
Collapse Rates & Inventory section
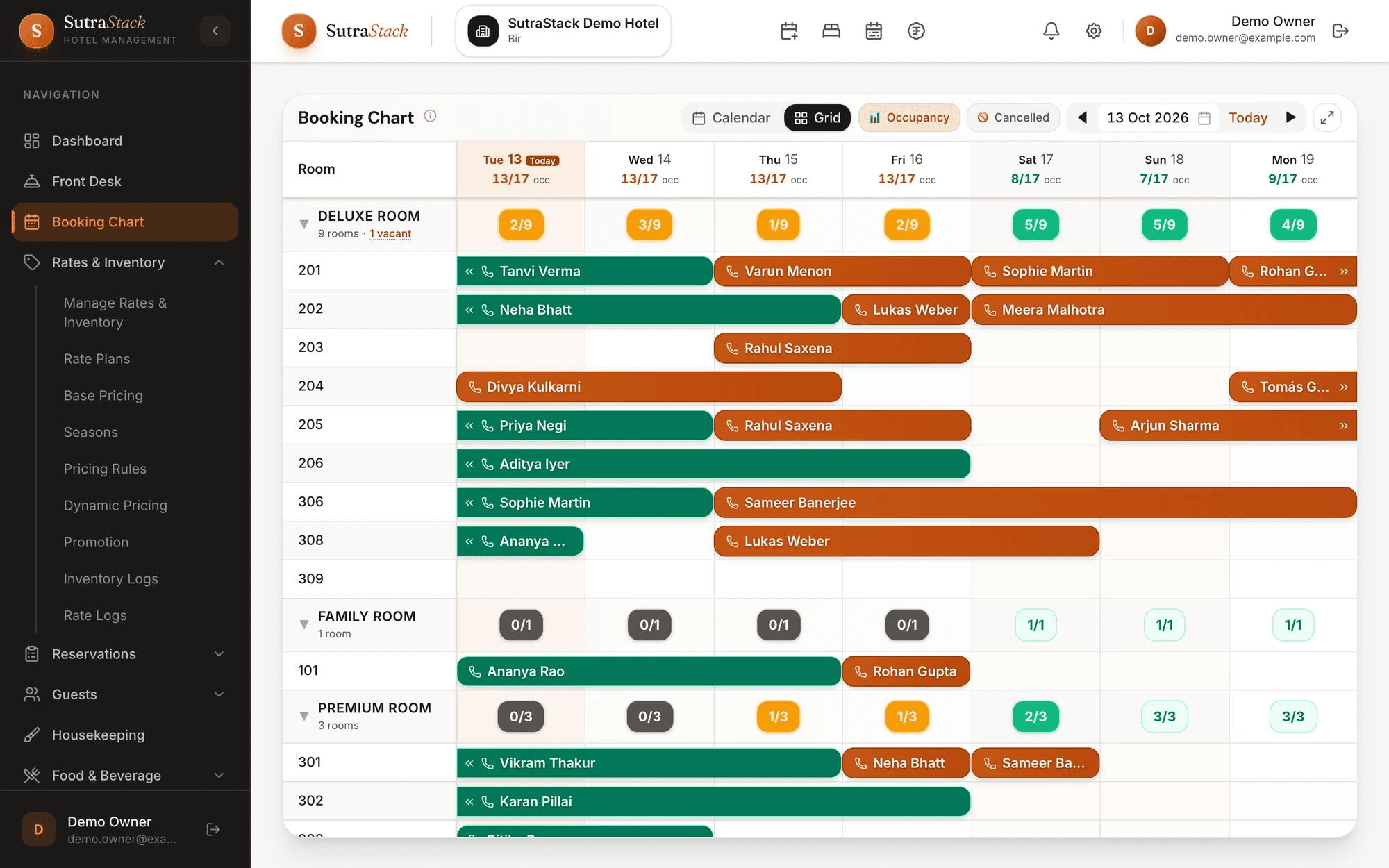point(219,262)
